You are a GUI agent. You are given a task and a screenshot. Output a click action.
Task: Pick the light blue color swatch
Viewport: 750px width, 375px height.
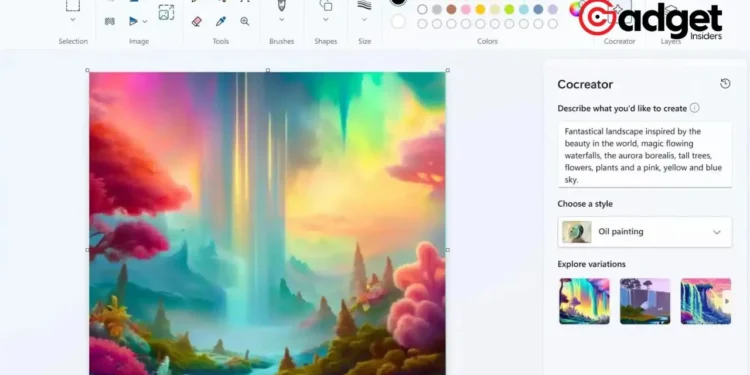click(524, 10)
